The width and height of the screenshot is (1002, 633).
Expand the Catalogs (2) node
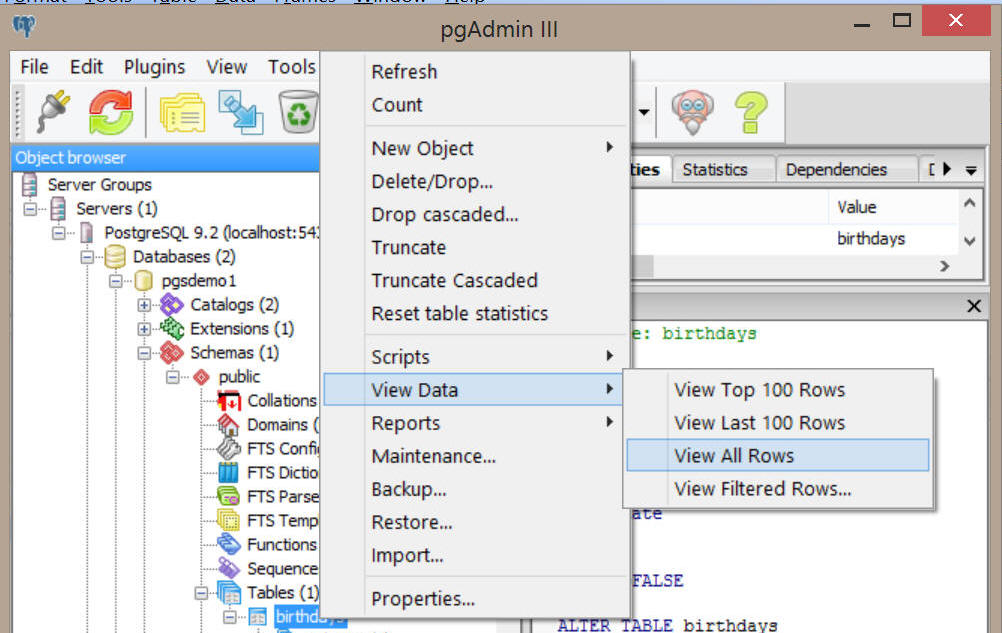pos(144,305)
